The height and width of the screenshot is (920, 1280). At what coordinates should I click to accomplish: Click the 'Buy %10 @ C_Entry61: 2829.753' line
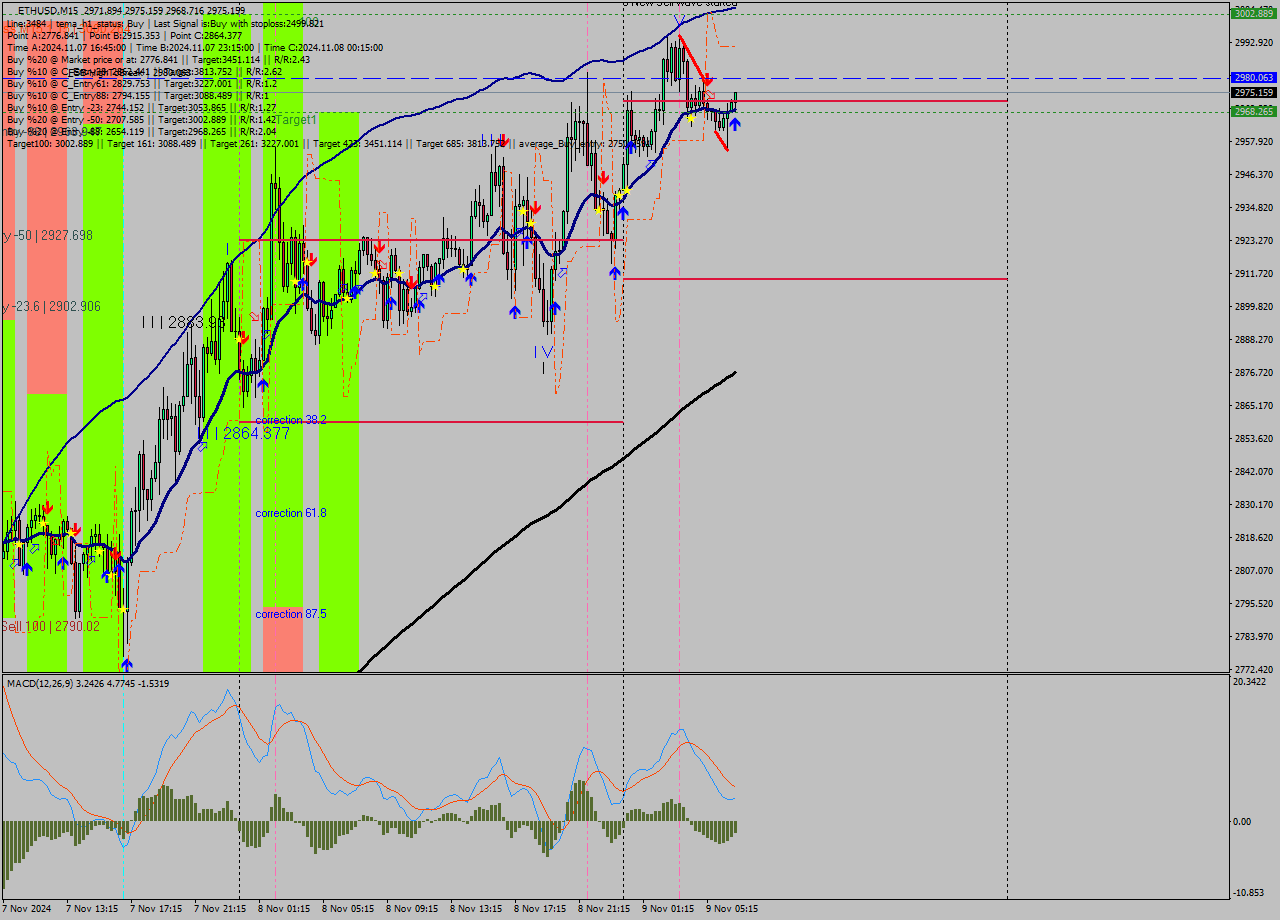[141, 83]
